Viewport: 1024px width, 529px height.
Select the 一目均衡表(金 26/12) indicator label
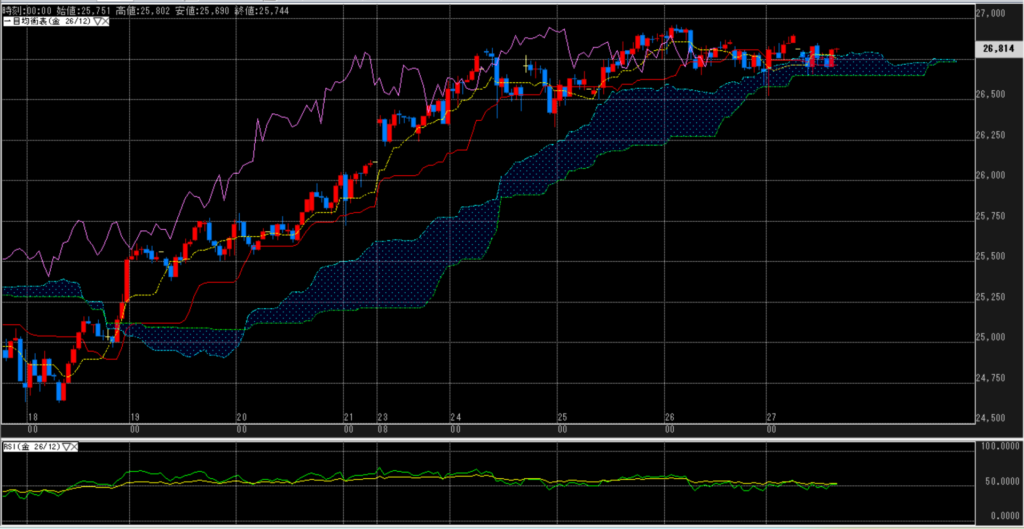45,21
